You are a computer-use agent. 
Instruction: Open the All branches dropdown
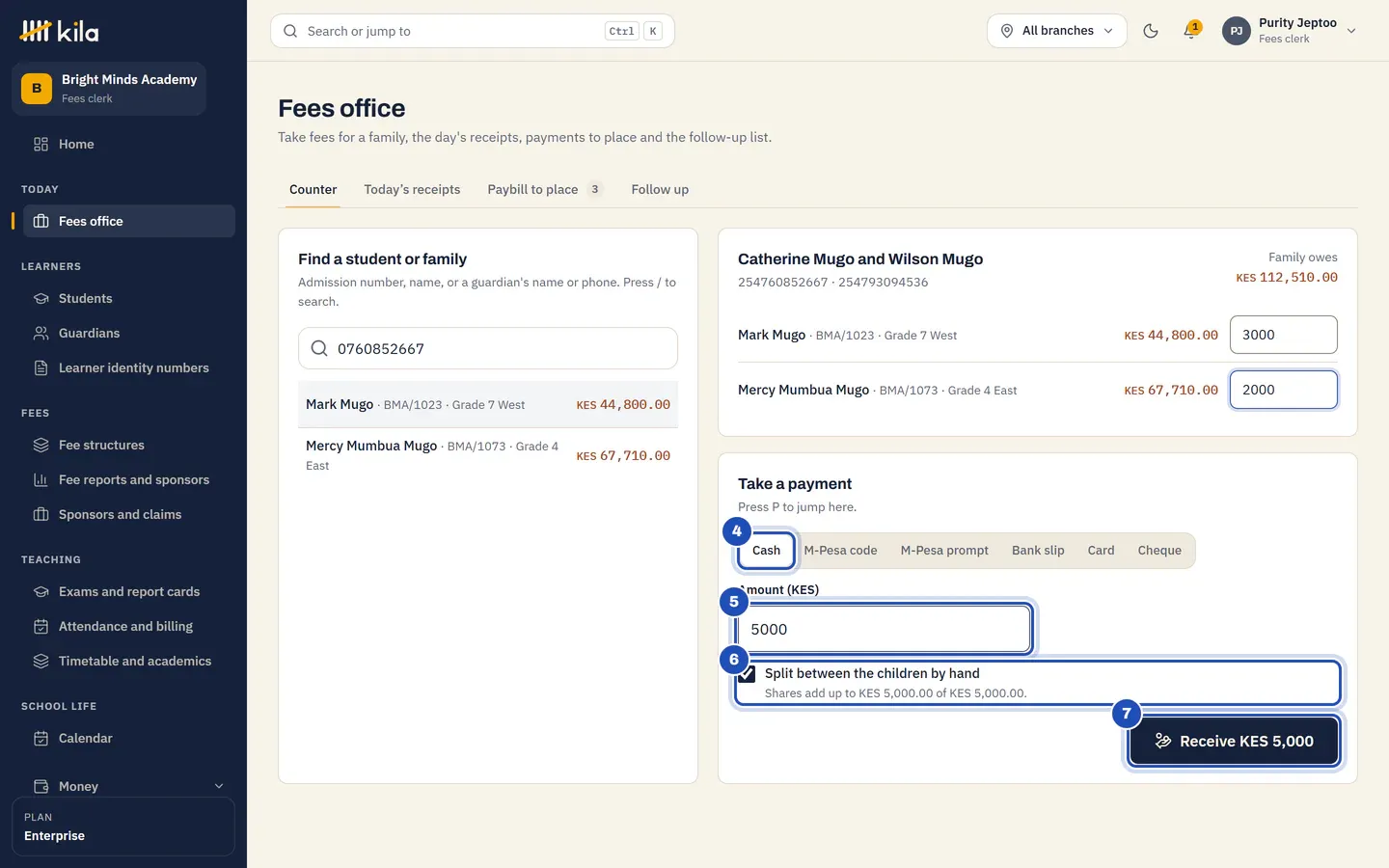point(1056,31)
